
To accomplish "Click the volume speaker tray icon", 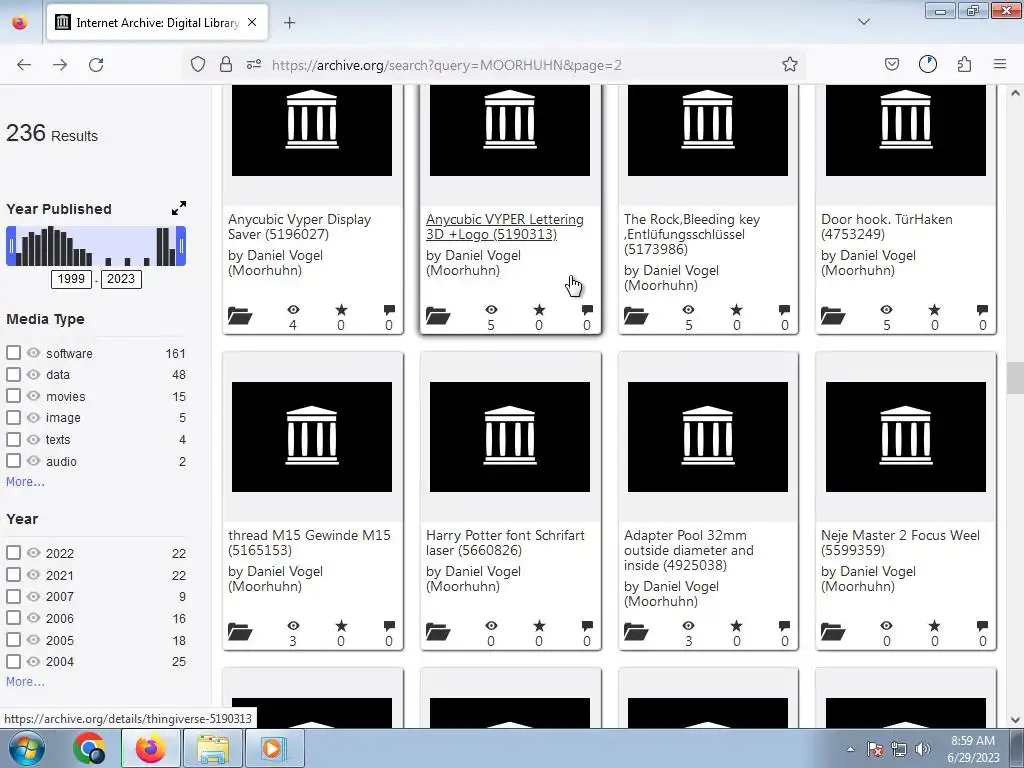I will click(922, 749).
